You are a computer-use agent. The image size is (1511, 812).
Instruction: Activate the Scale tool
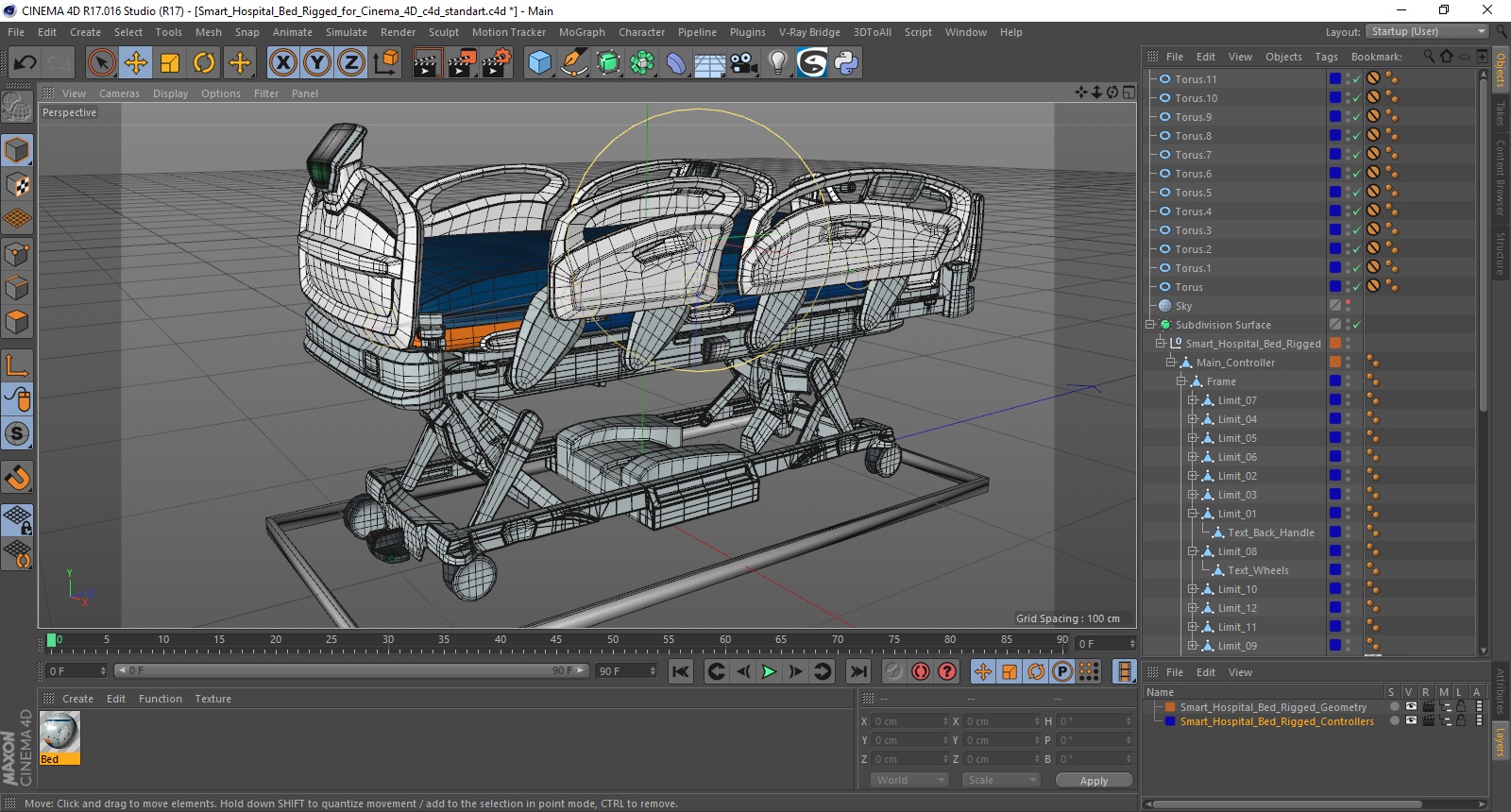170,63
